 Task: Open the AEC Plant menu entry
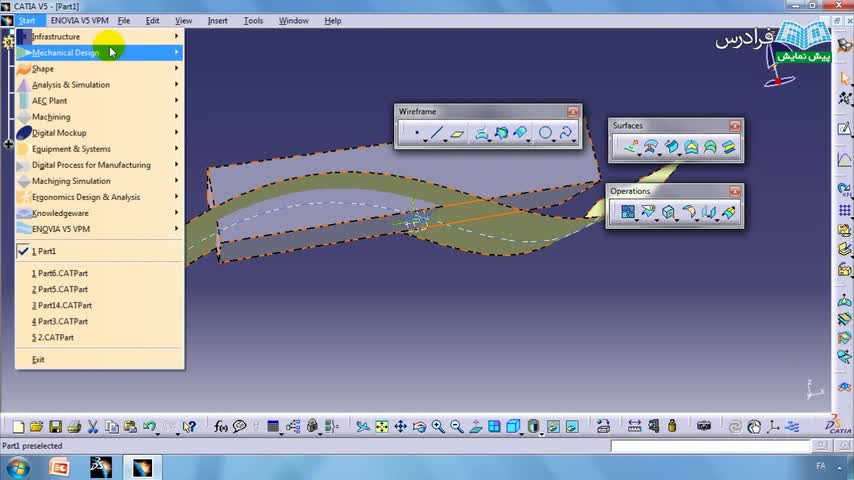pos(99,100)
